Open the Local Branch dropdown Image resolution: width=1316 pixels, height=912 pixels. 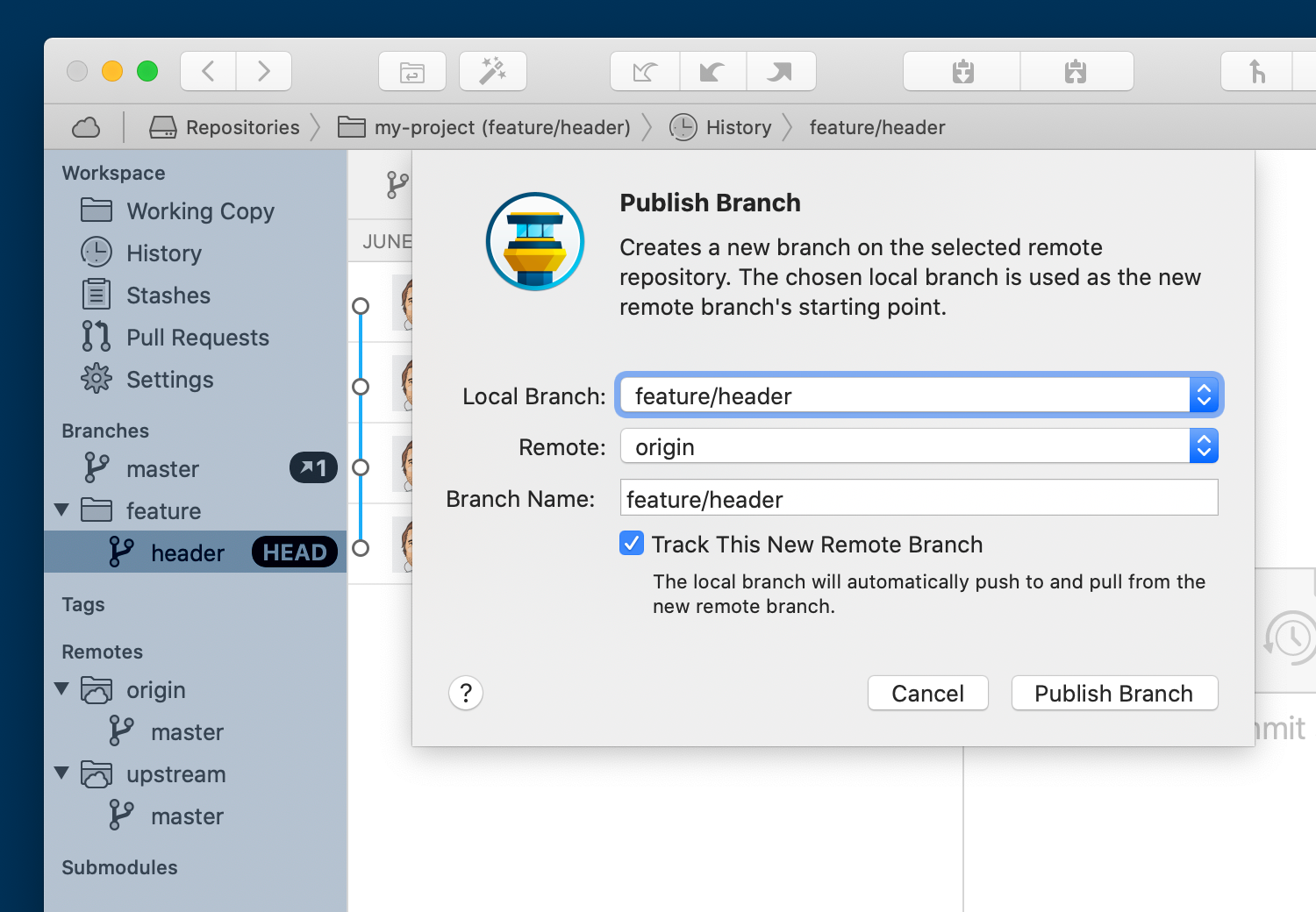point(1203,395)
